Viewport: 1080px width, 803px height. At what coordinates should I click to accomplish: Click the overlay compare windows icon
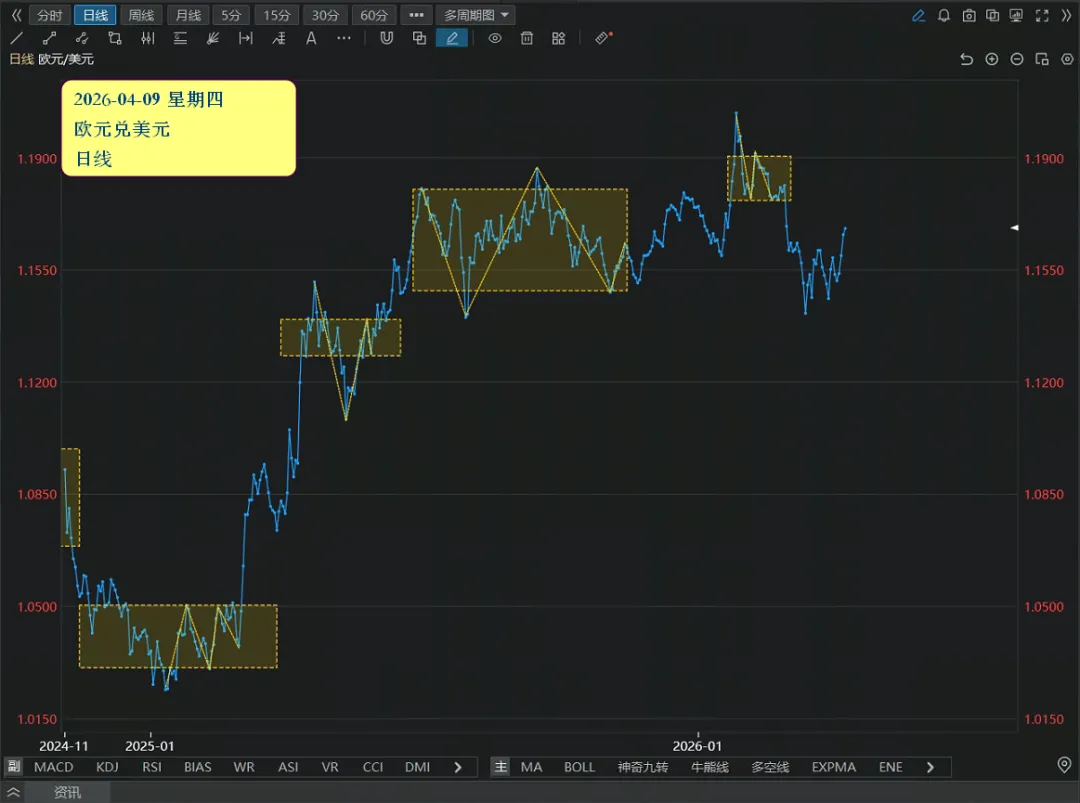pyautogui.click(x=993, y=15)
